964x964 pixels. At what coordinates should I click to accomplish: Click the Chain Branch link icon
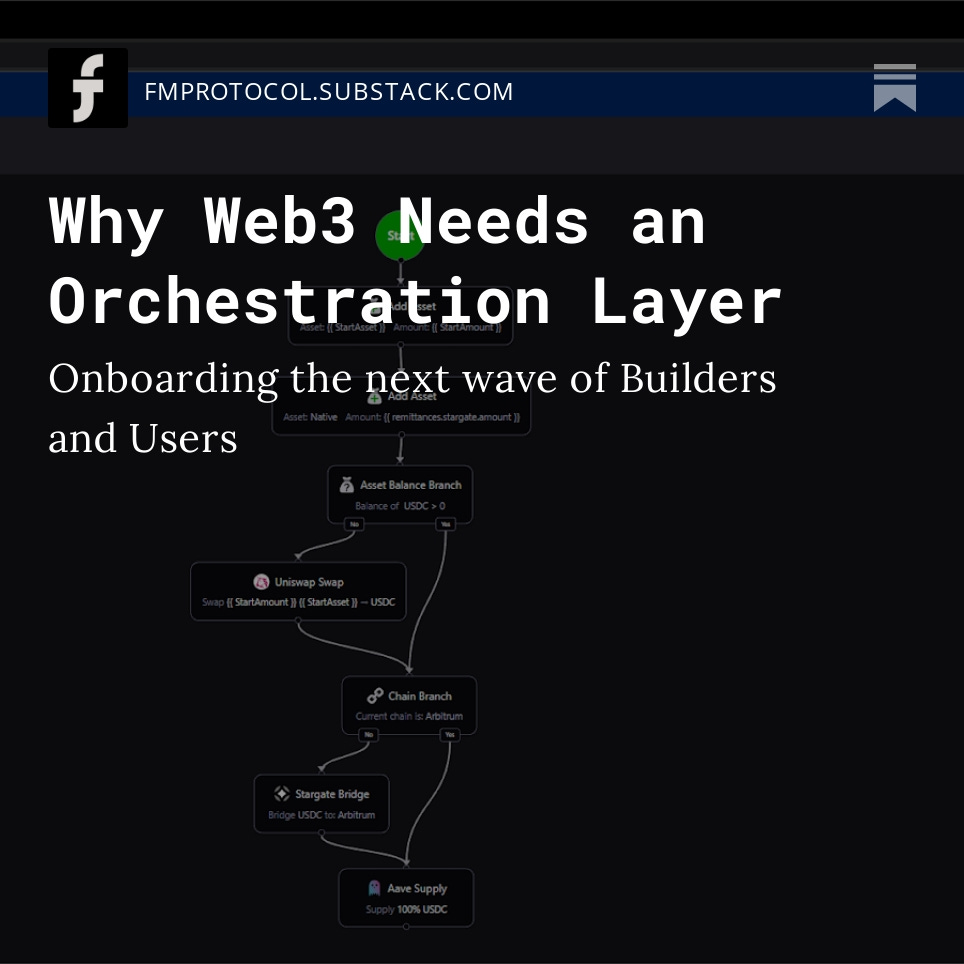coord(375,696)
